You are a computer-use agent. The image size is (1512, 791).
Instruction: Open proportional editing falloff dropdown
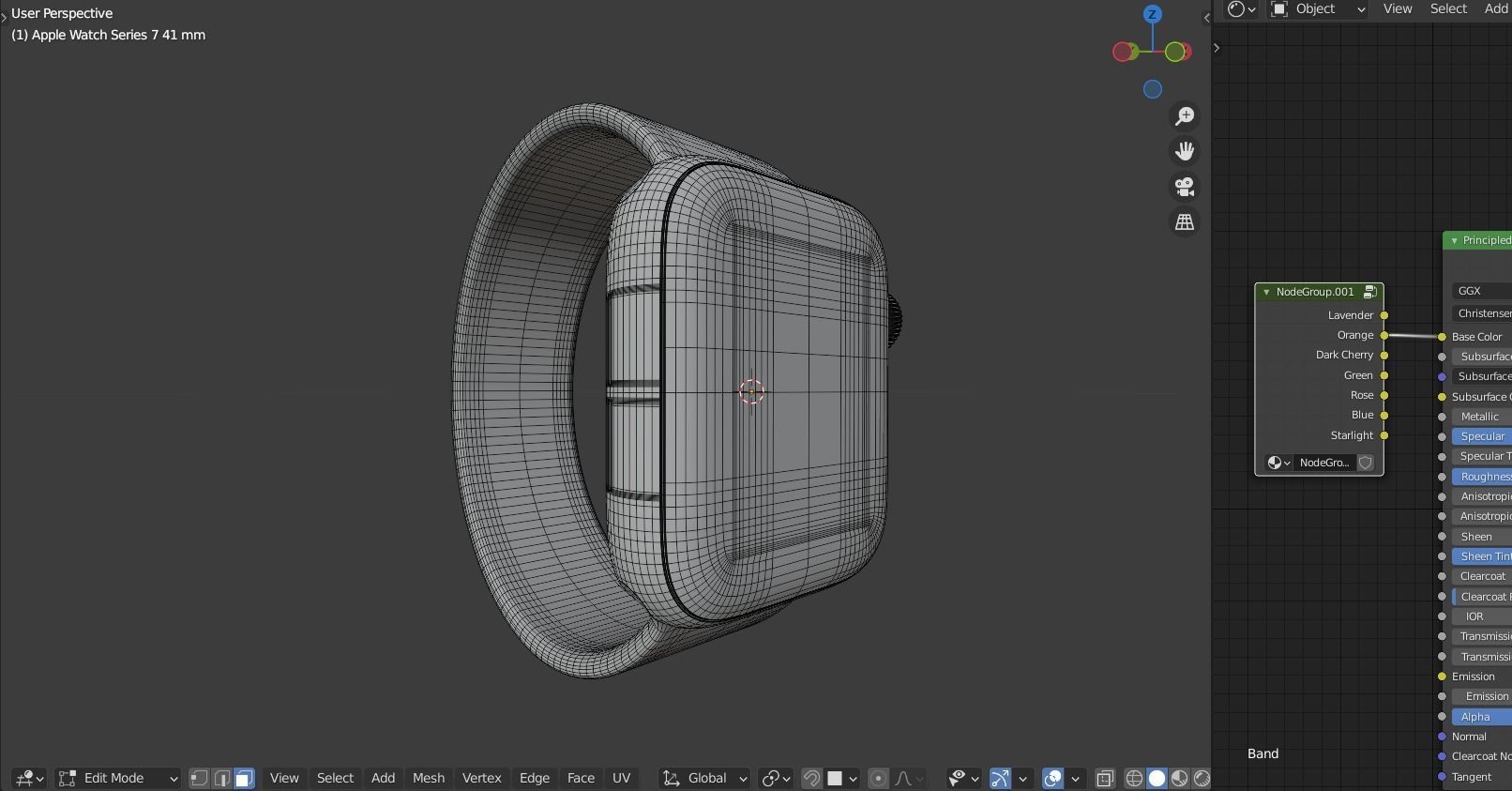click(x=909, y=778)
